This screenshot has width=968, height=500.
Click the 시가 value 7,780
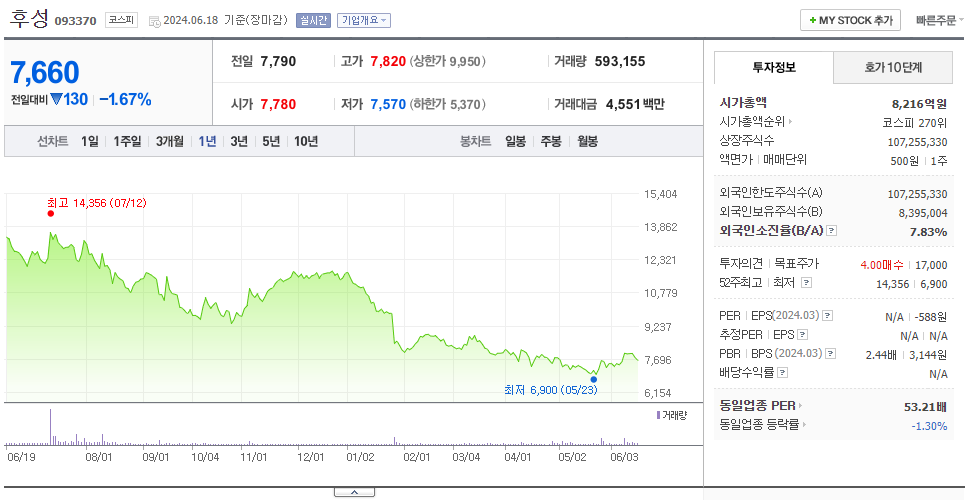[x=278, y=104]
